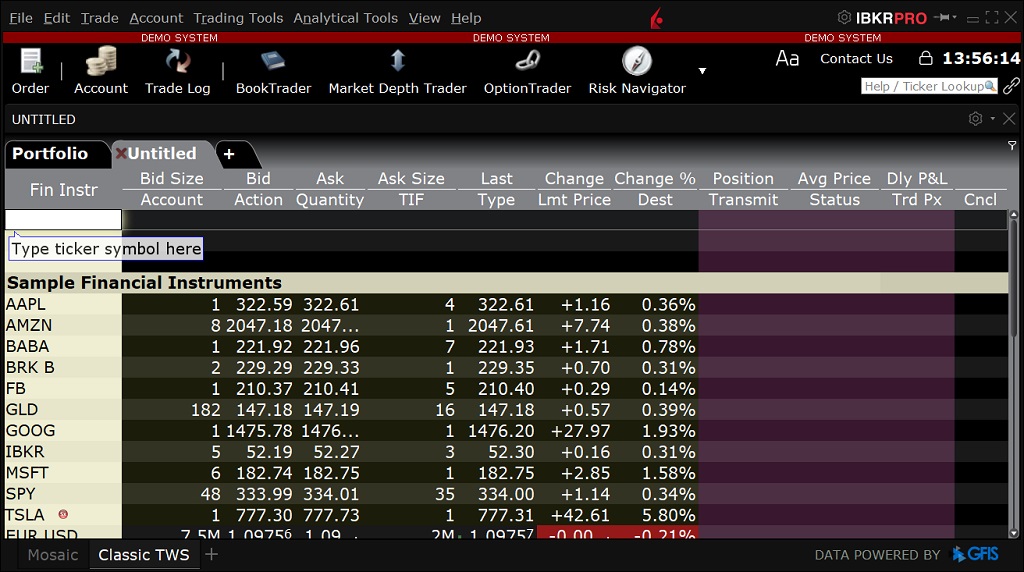
Task: Open the Help menu
Action: click(466, 18)
